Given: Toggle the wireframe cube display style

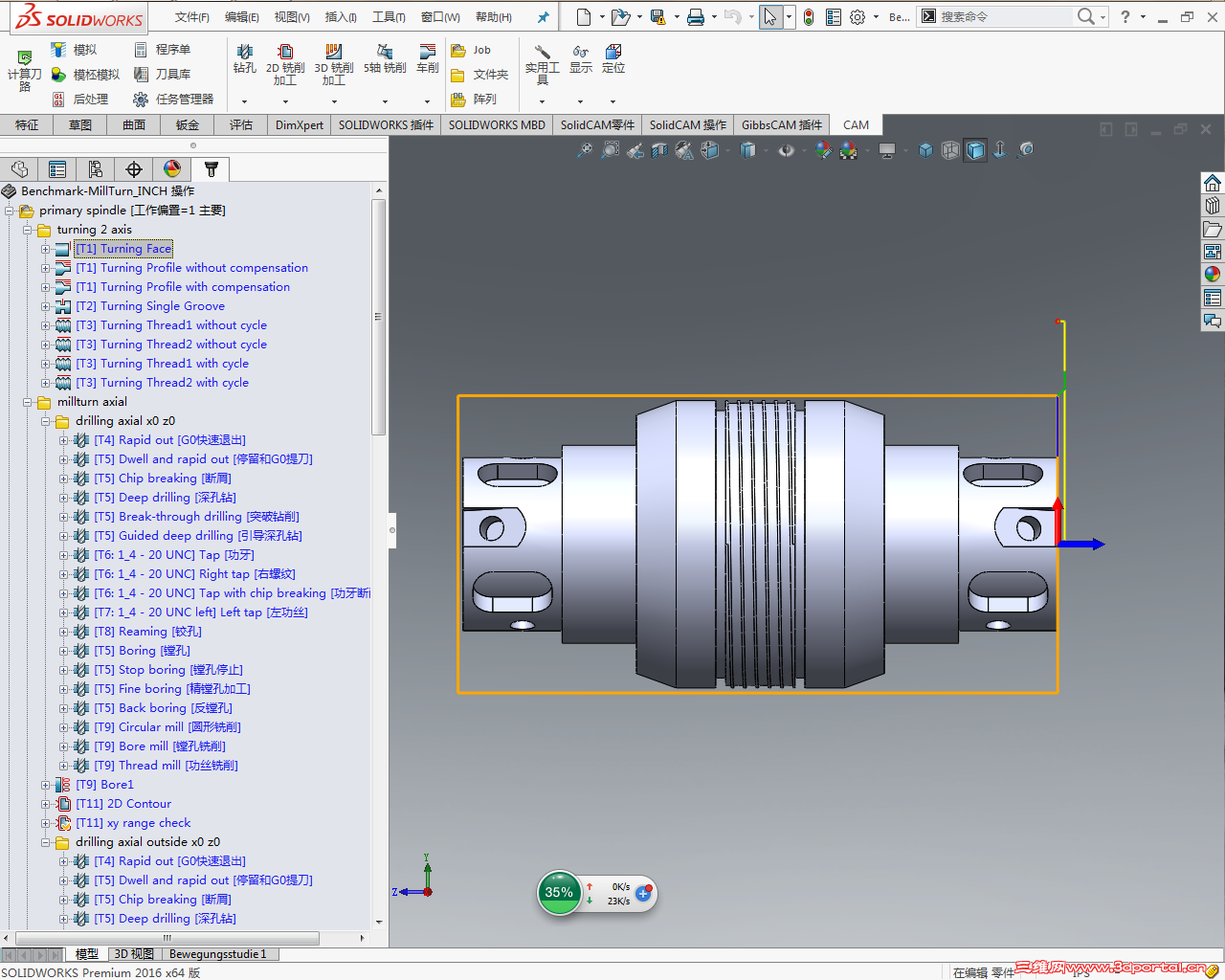Looking at the screenshot, I should (950, 150).
